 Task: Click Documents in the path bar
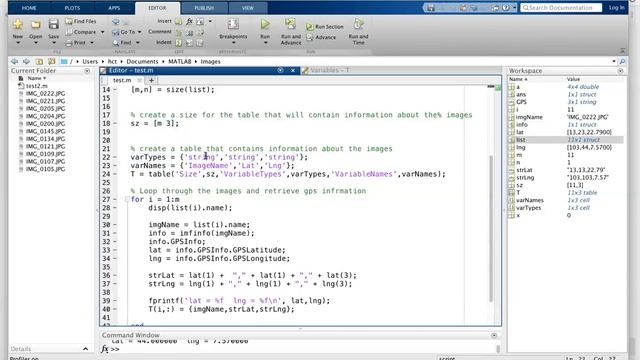[x=142, y=61]
